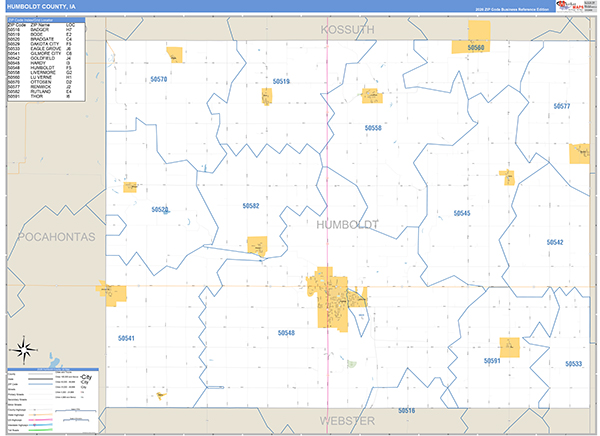Screen dimensions: 600x436
Task: Click ZIP label 50533 on map
Action: coord(574,364)
